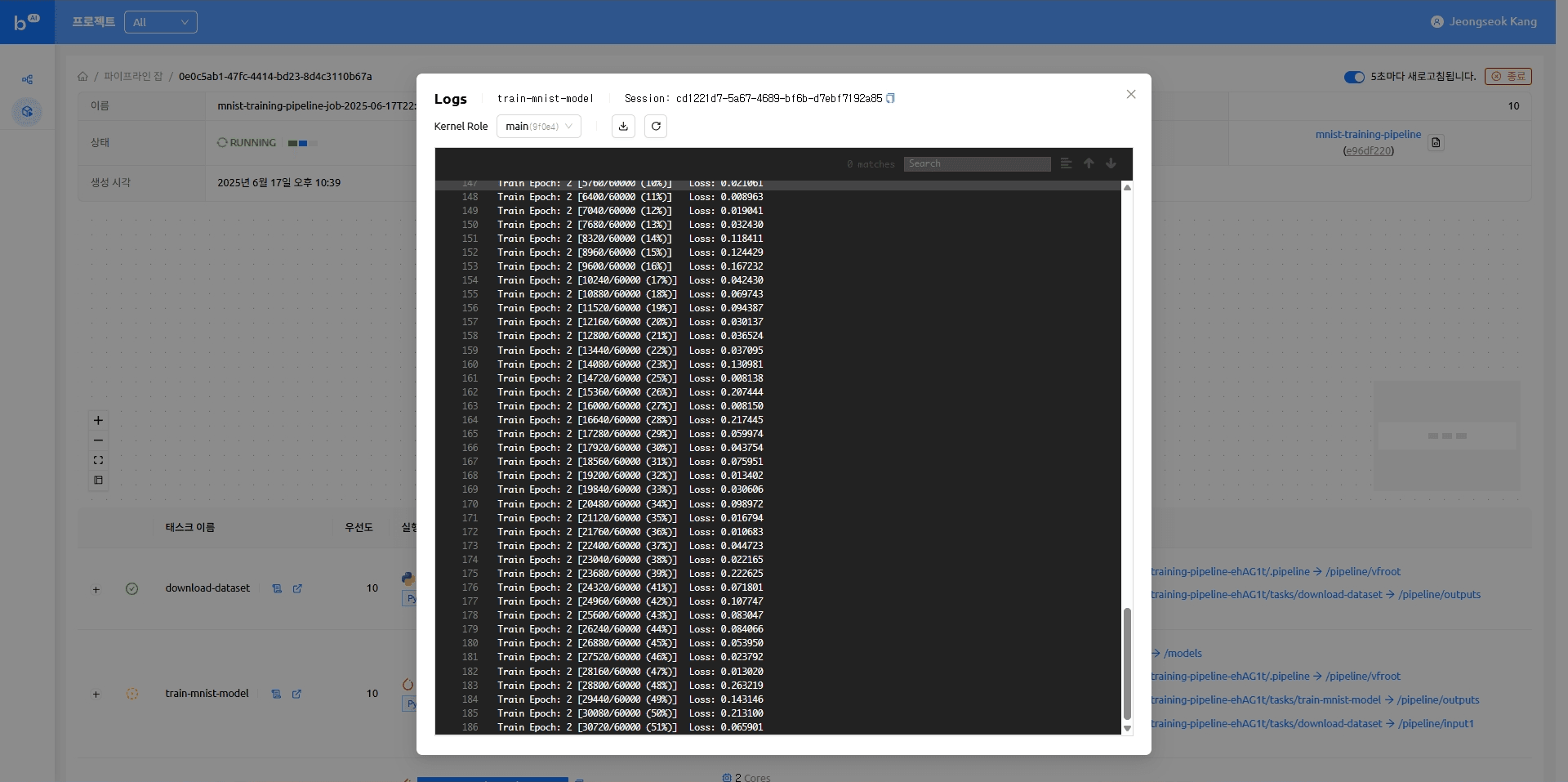Click the 프로젝트 label in top bar
1568x782 pixels.
[x=93, y=21]
